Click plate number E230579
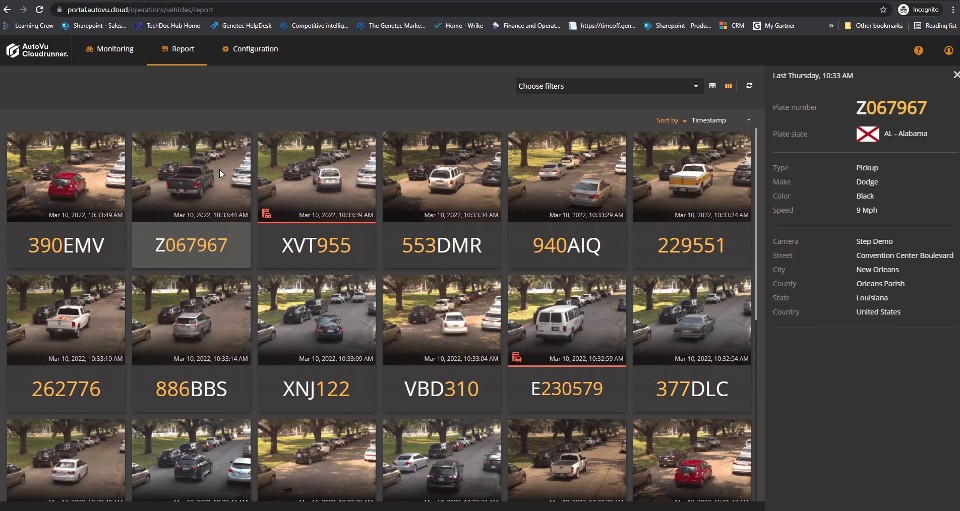Screen dimensions: 960x511 pyautogui.click(x=567, y=389)
